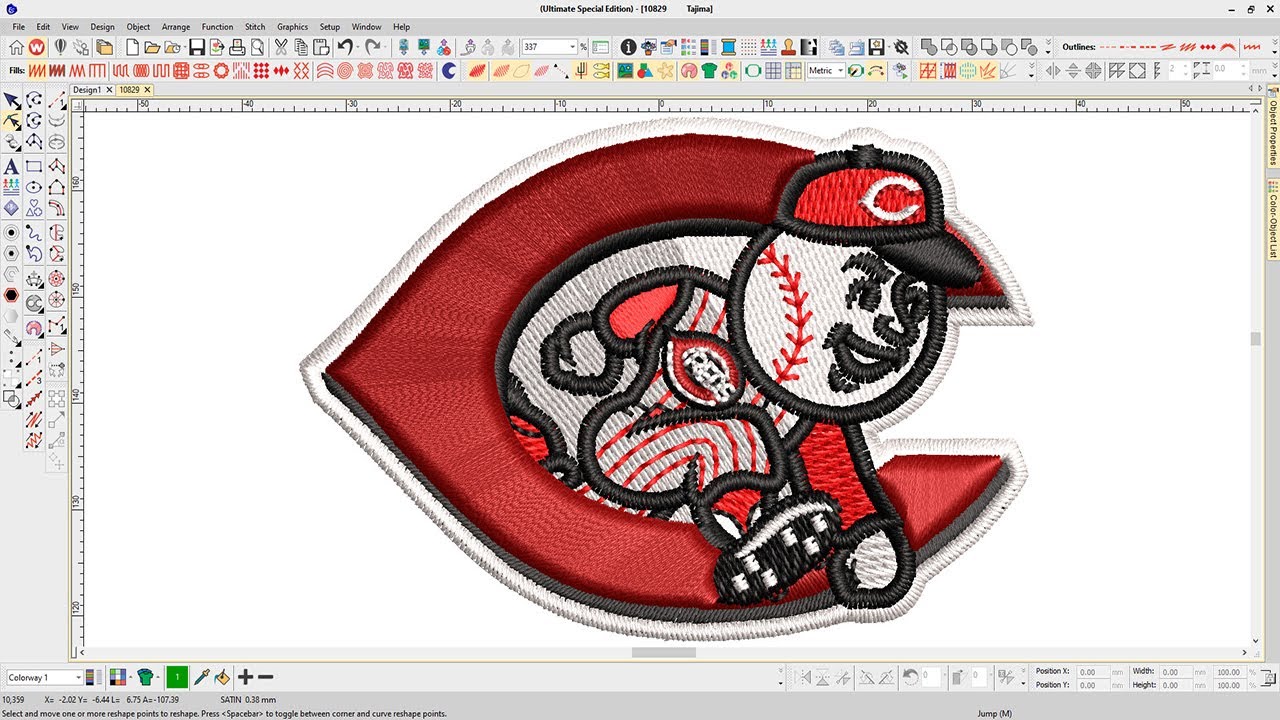Create a new blank design
1280x720 pixels.
132,47
